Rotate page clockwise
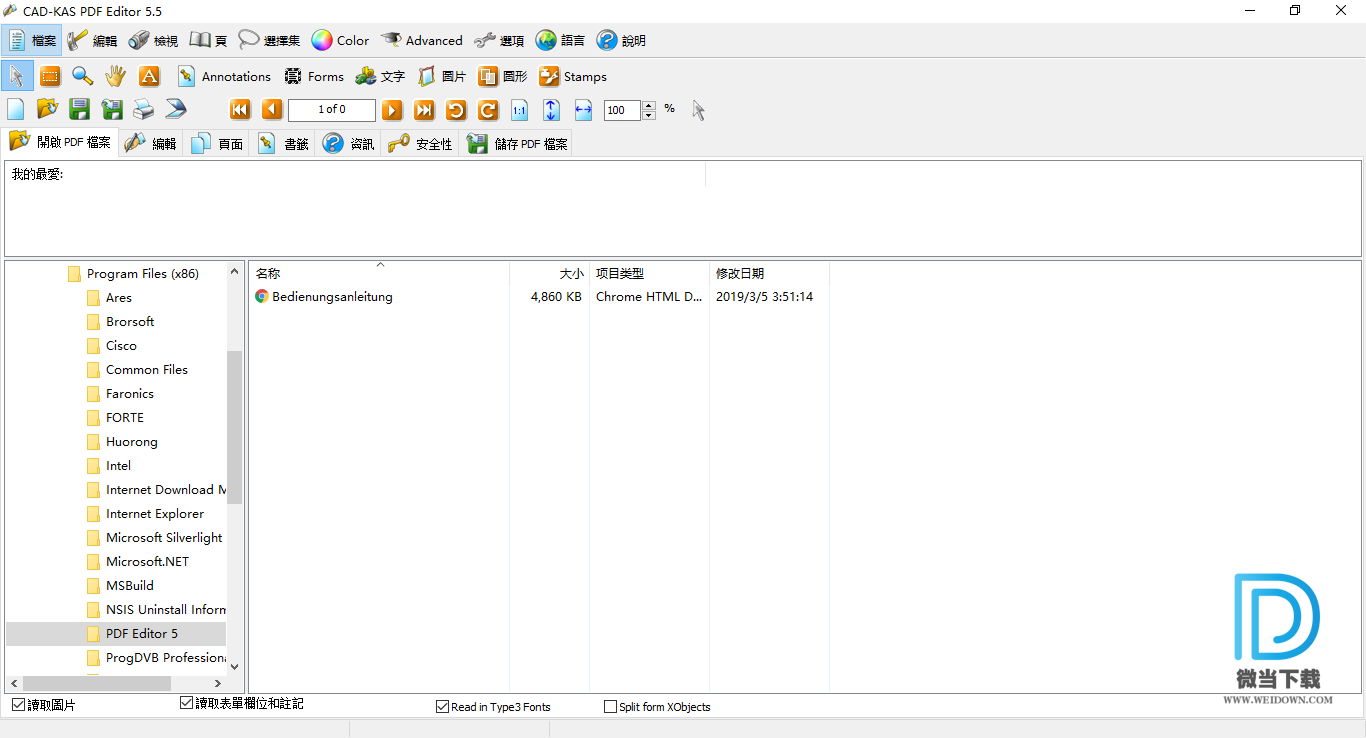 (488, 110)
